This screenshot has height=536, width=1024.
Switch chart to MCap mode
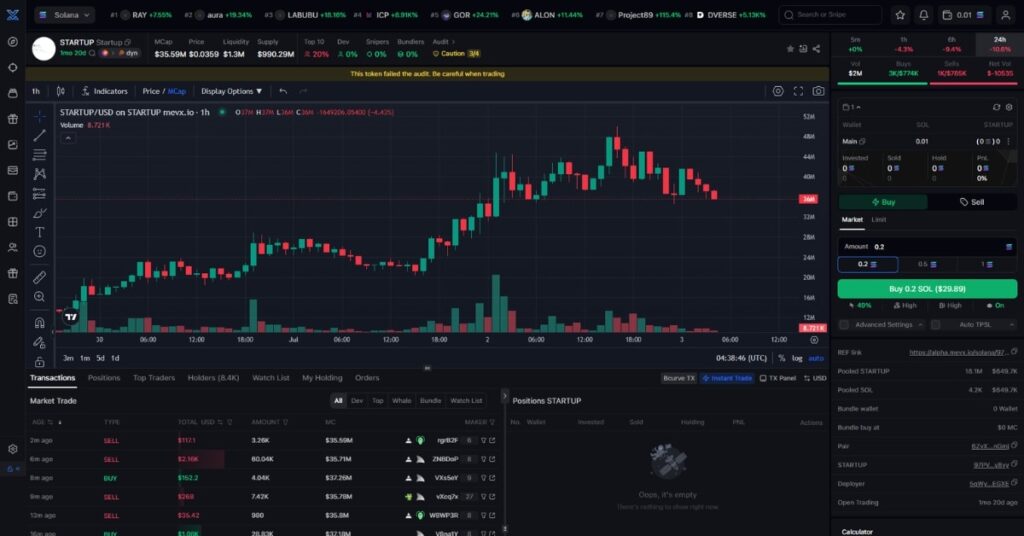[177, 91]
